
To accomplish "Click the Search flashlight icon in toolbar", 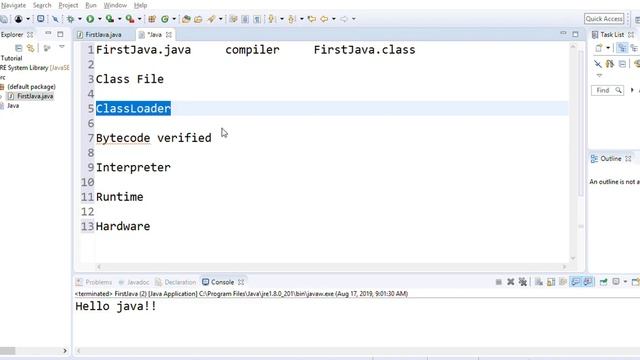I will pyautogui.click(x=211, y=19).
